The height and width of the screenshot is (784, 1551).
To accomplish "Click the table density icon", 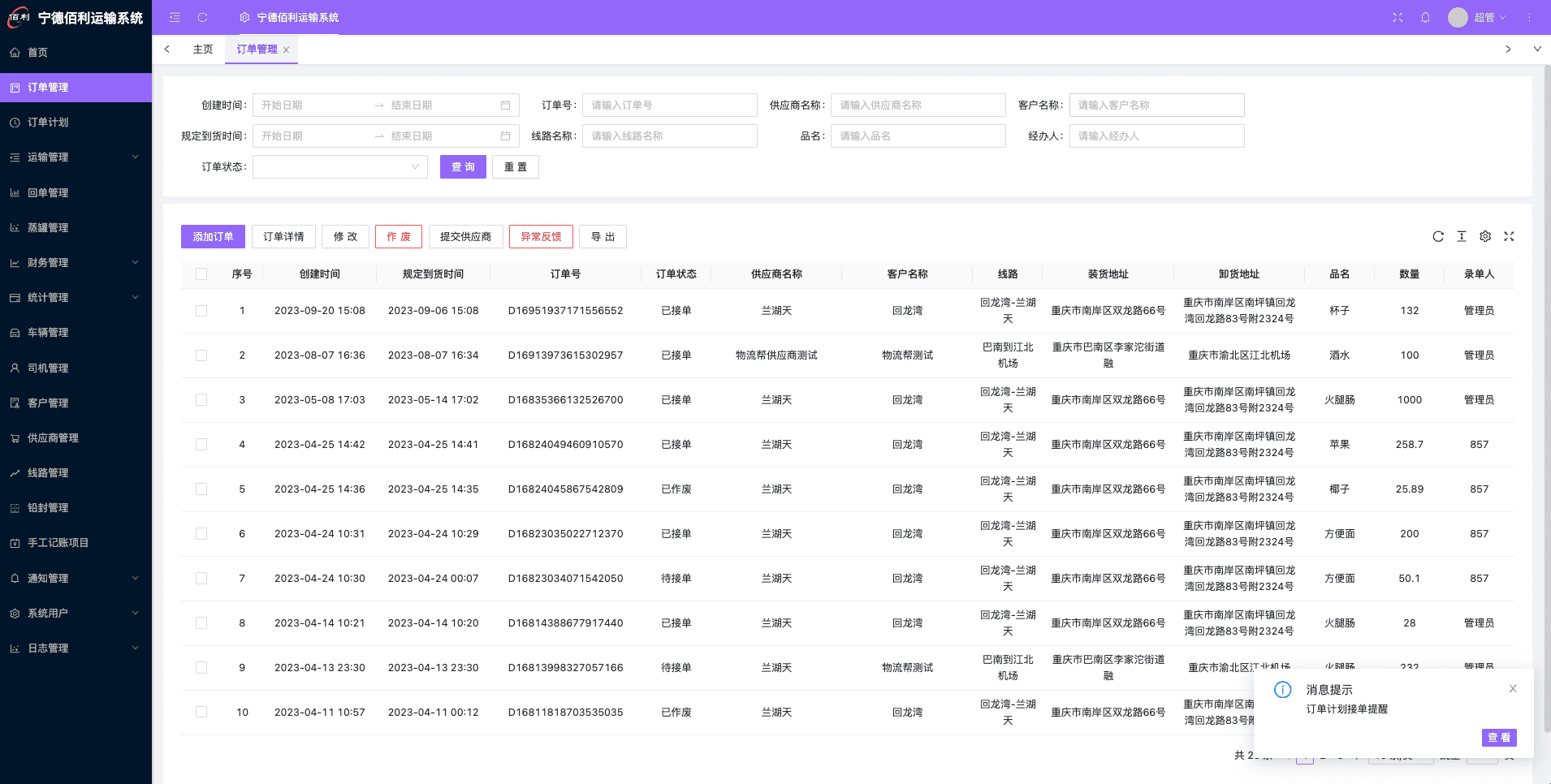I will click(1462, 236).
